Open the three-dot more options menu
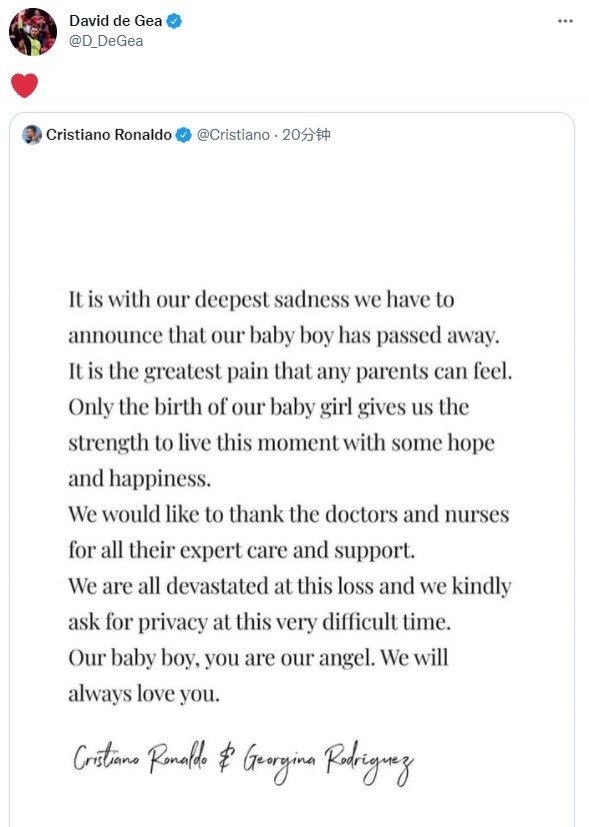Viewport: 589px width, 827px height. pos(565,21)
